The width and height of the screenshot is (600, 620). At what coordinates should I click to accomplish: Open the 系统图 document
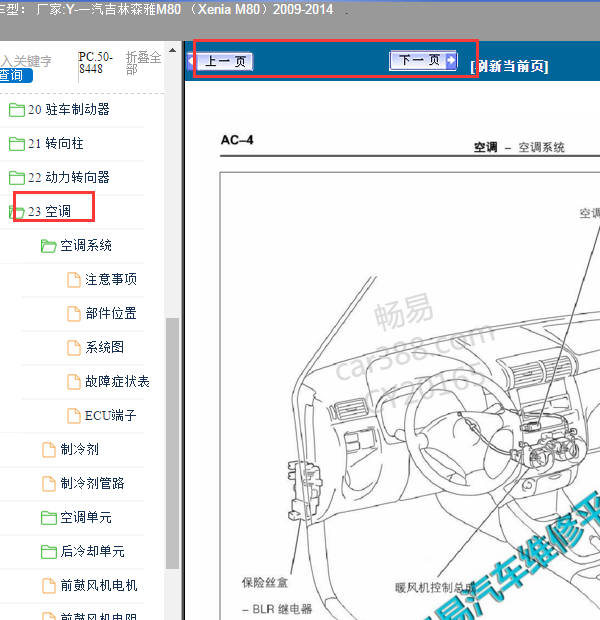tap(104, 348)
